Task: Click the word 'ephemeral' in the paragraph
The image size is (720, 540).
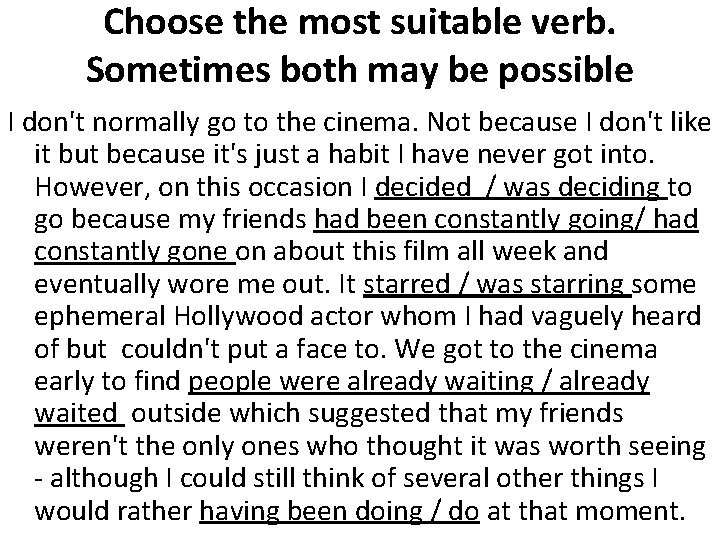Action: 100,317
